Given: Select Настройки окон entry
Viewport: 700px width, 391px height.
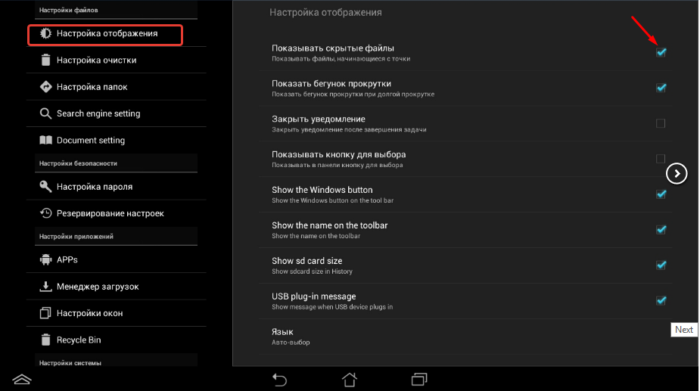Looking at the screenshot, I should click(116, 313).
